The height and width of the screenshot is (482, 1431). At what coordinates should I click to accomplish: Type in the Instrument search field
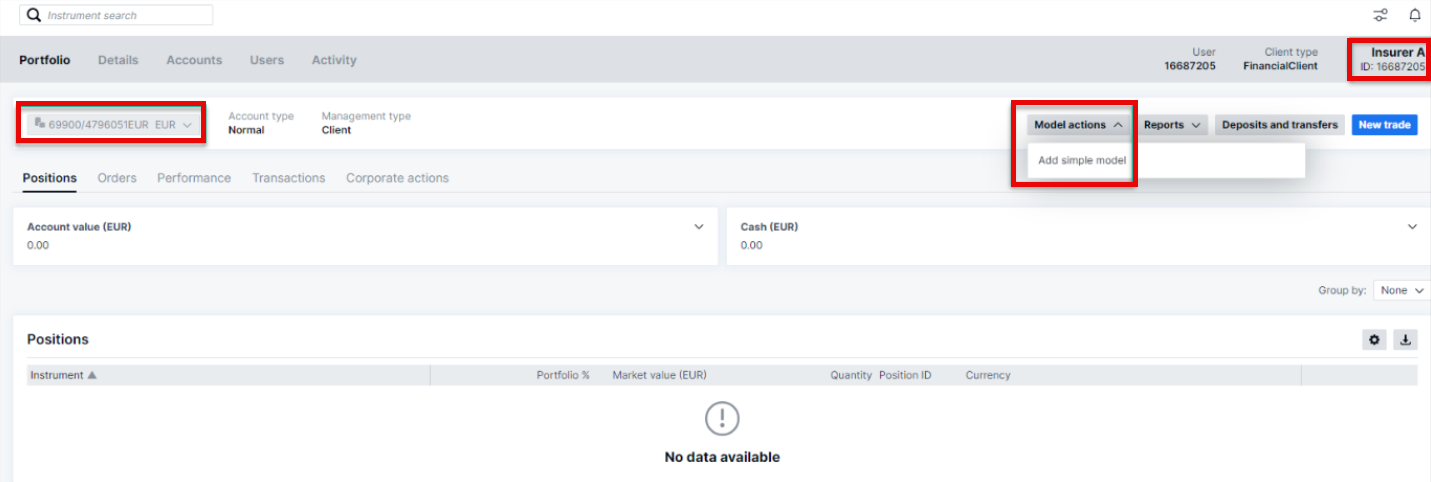pyautogui.click(x=125, y=15)
